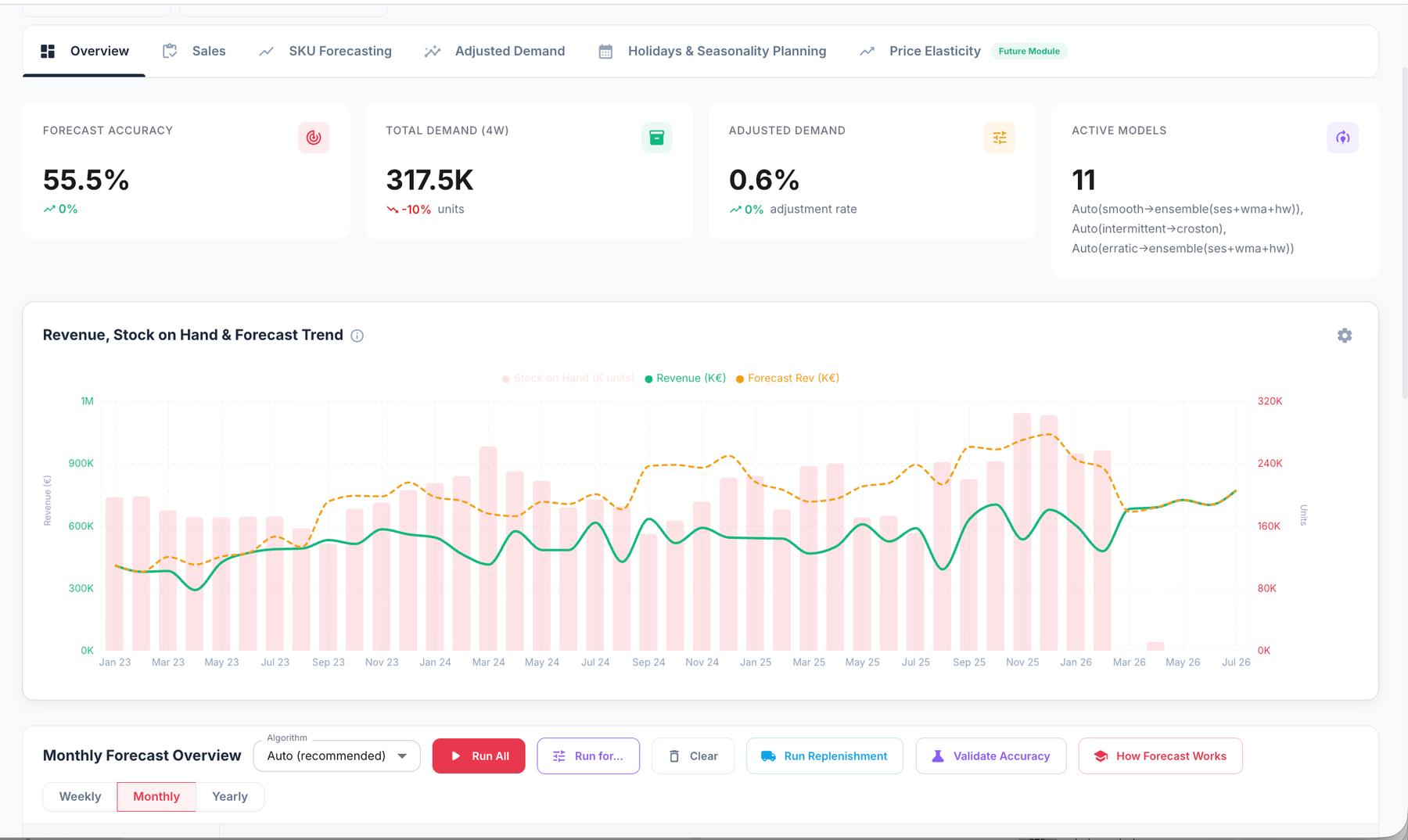This screenshot has width=1408, height=840.
Task: Click Run Replenishment button
Action: (x=824, y=756)
